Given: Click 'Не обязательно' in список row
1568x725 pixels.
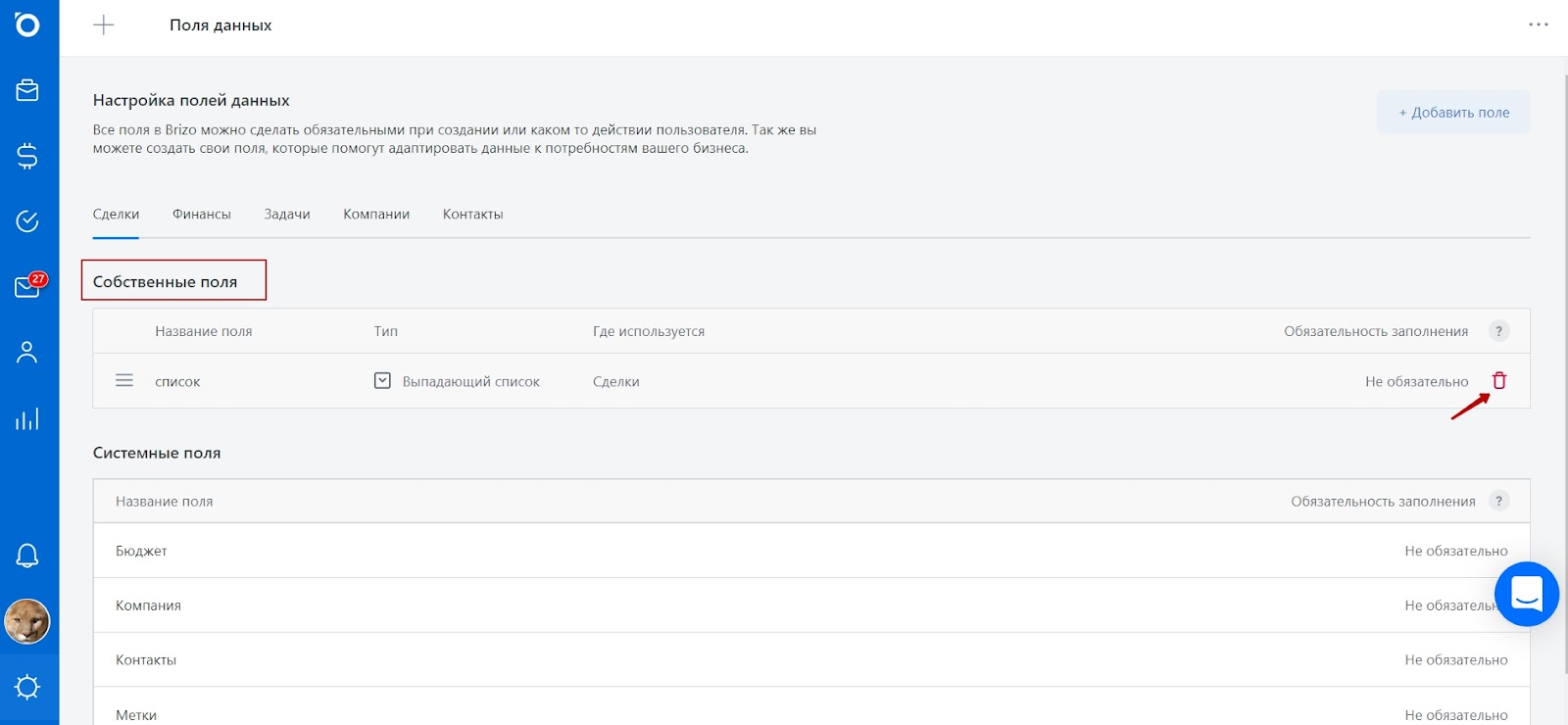Looking at the screenshot, I should point(1417,382).
